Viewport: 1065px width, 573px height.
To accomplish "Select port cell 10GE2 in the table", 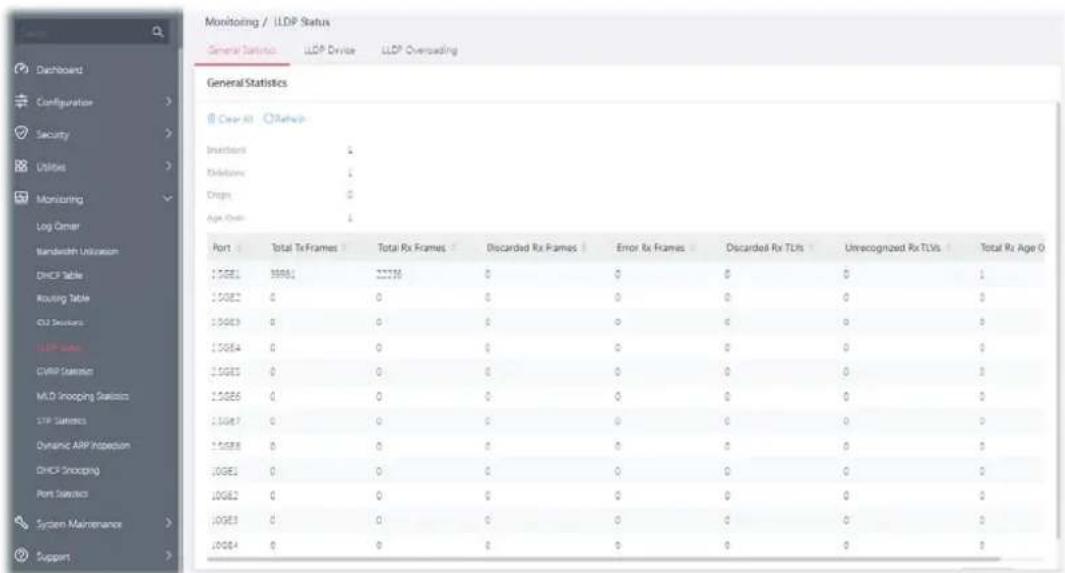I will click(225, 496).
